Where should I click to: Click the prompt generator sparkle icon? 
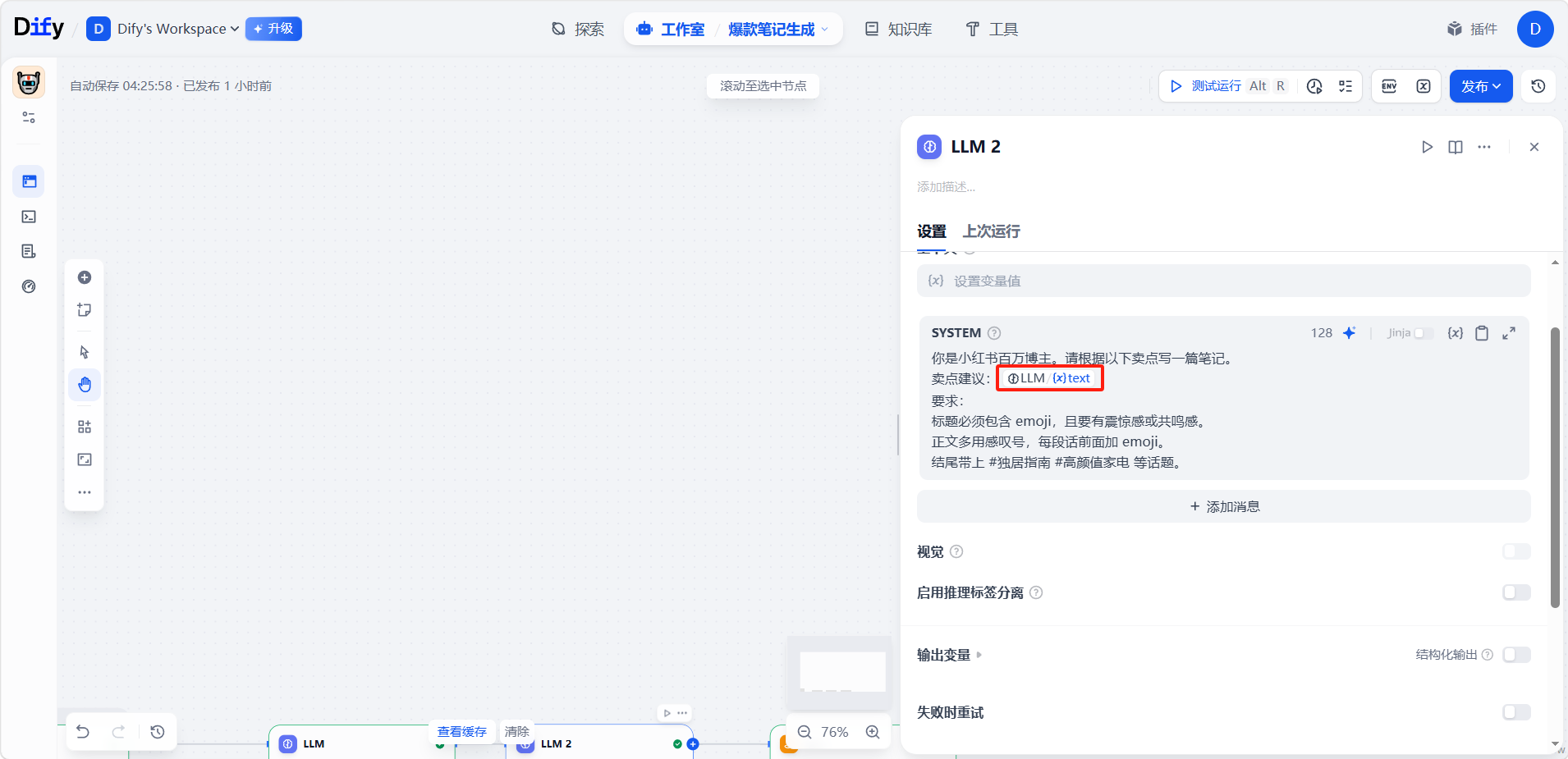point(1349,333)
